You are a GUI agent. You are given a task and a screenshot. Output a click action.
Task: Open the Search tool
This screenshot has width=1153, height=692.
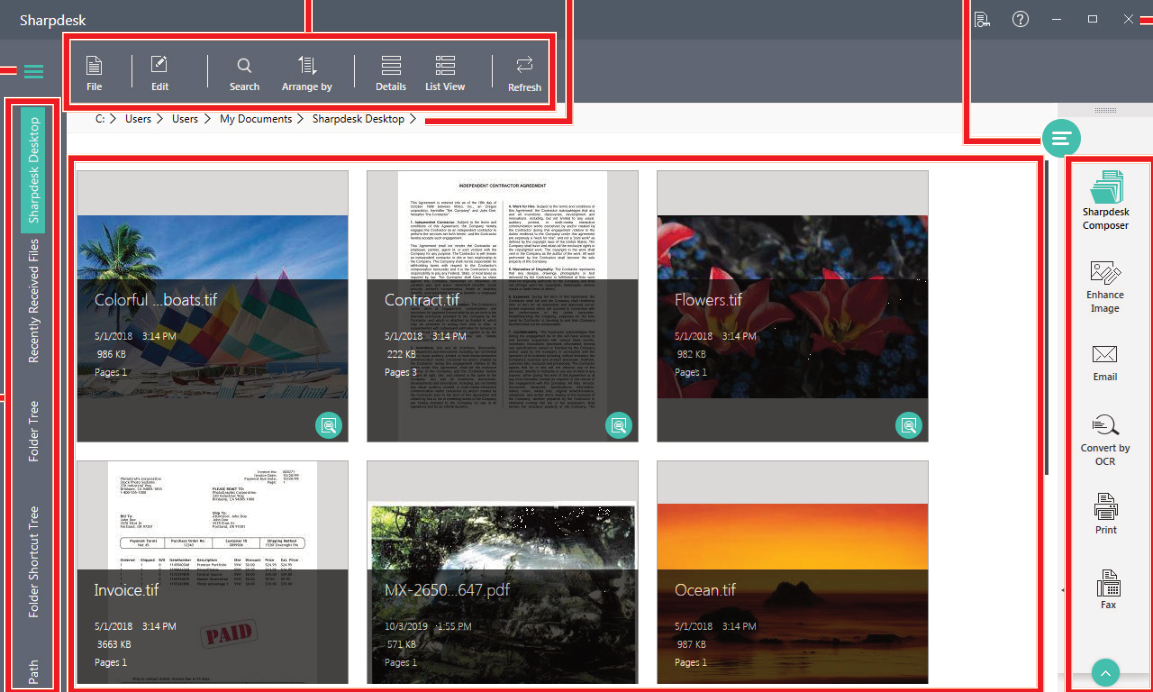tap(244, 74)
